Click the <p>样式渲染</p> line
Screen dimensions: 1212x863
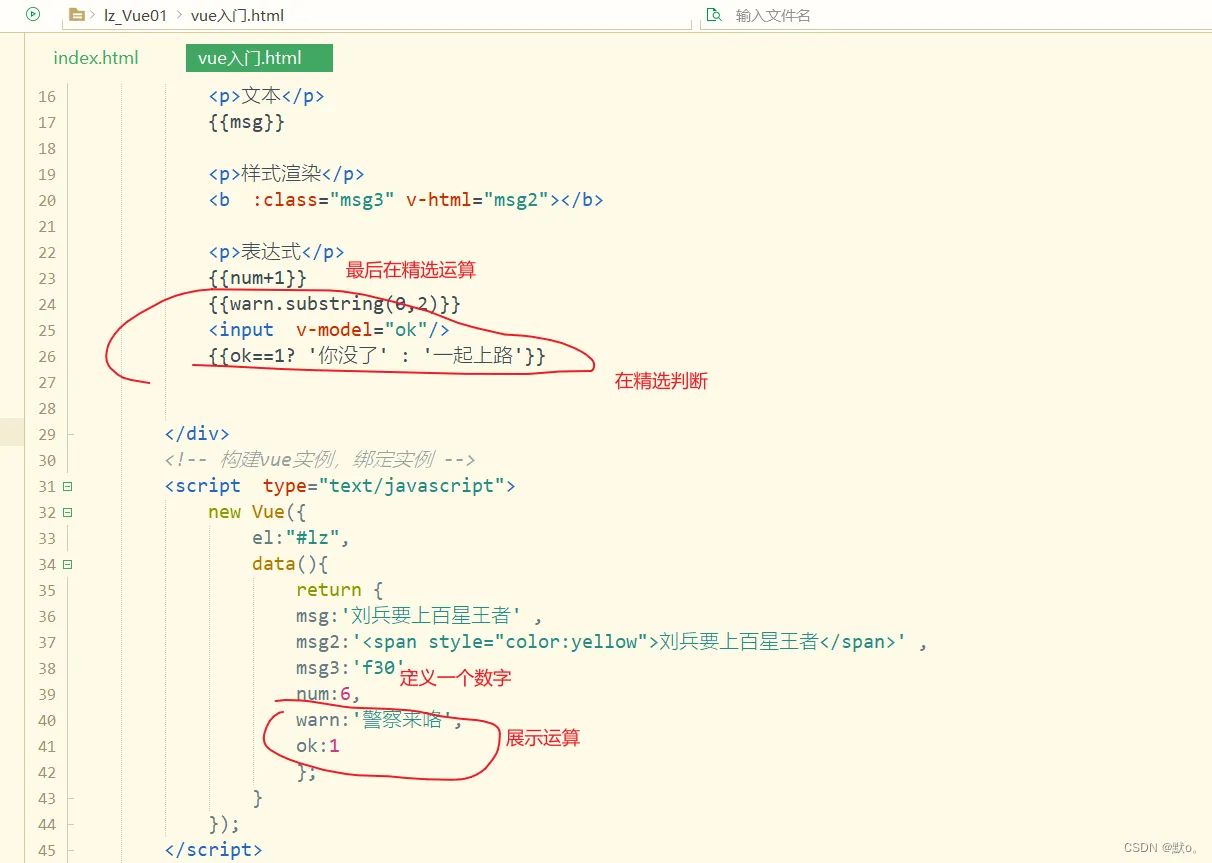click(x=286, y=174)
